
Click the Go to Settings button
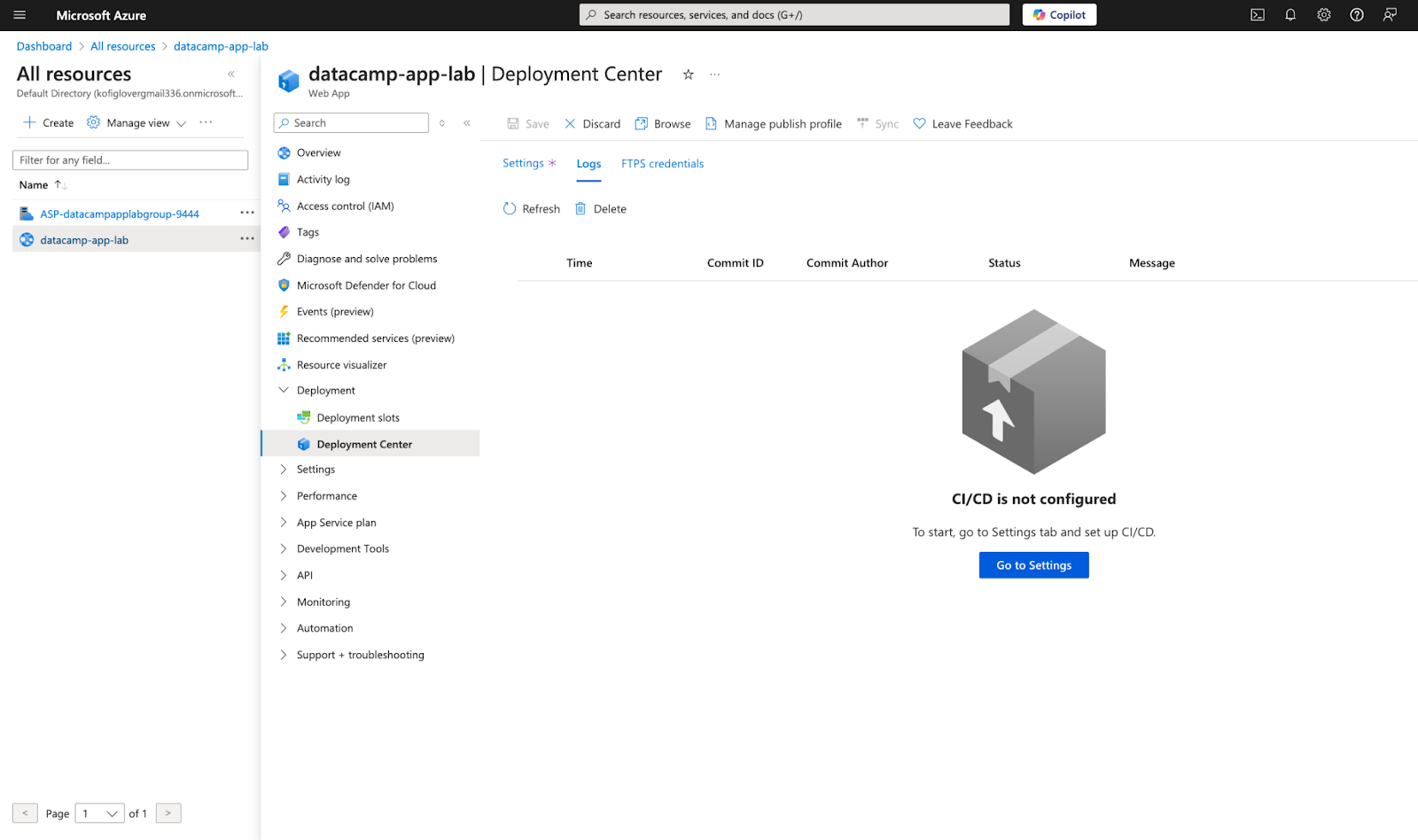pyautogui.click(x=1033, y=565)
